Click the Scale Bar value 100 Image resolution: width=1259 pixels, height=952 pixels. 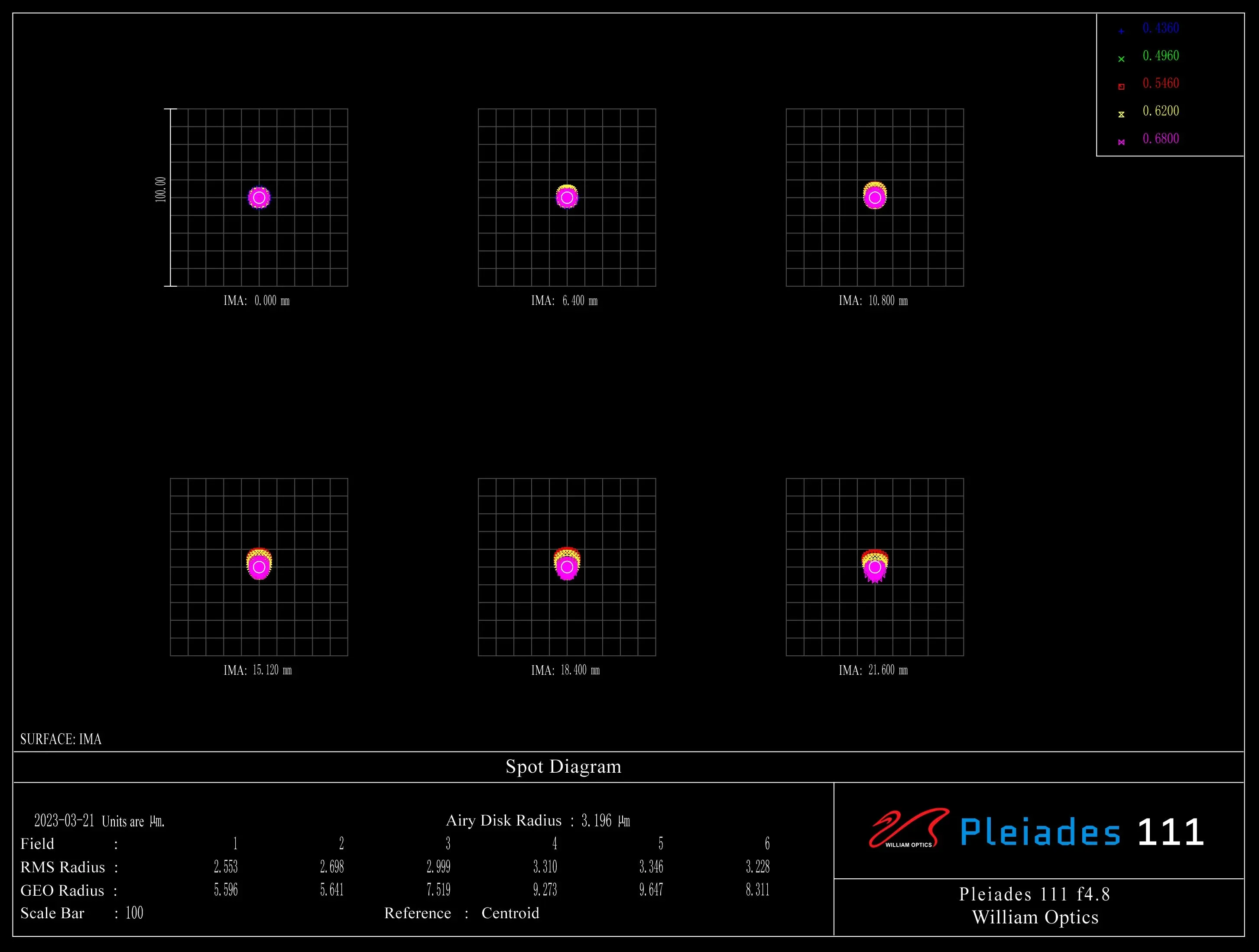134,913
